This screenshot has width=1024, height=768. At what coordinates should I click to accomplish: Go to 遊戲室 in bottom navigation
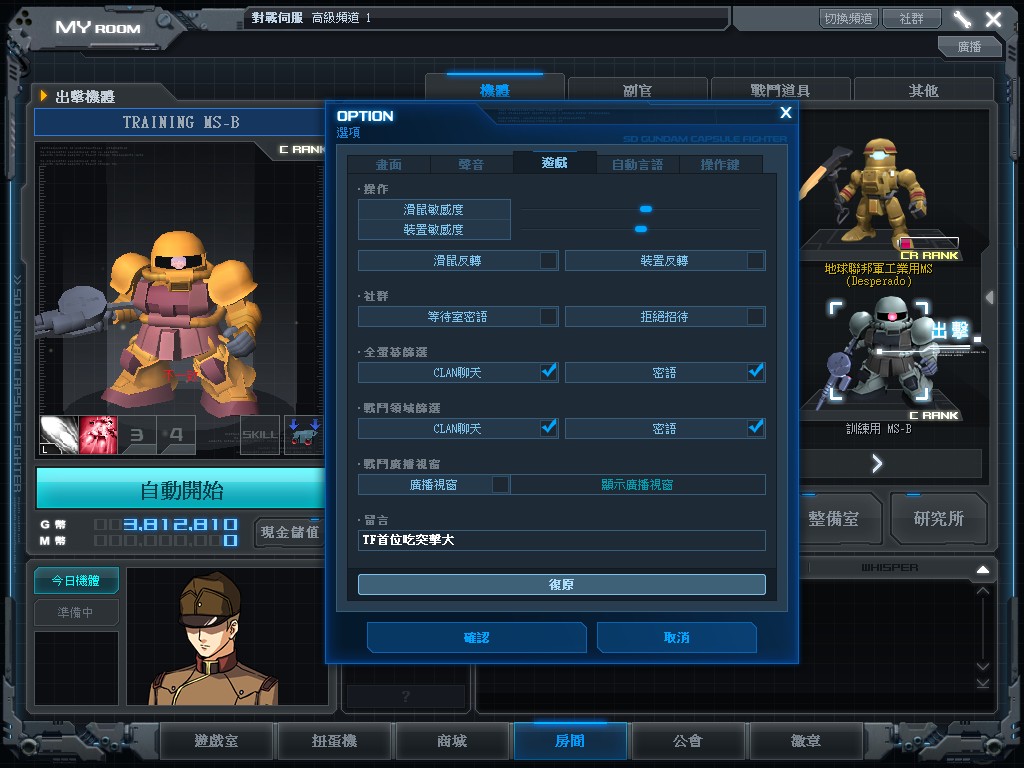tap(216, 741)
